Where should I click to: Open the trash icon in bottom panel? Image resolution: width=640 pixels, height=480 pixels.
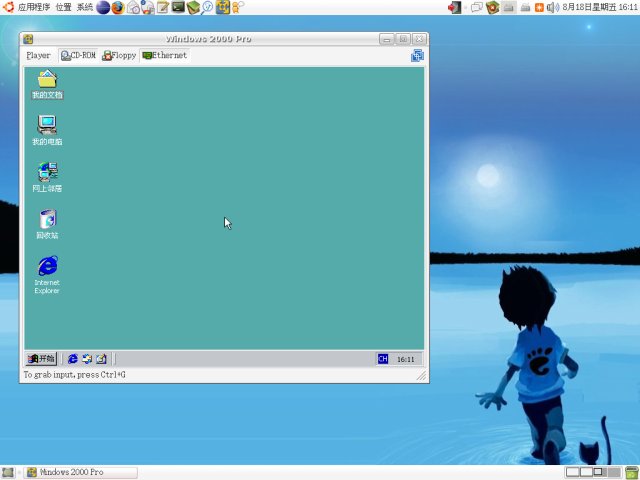(631, 472)
